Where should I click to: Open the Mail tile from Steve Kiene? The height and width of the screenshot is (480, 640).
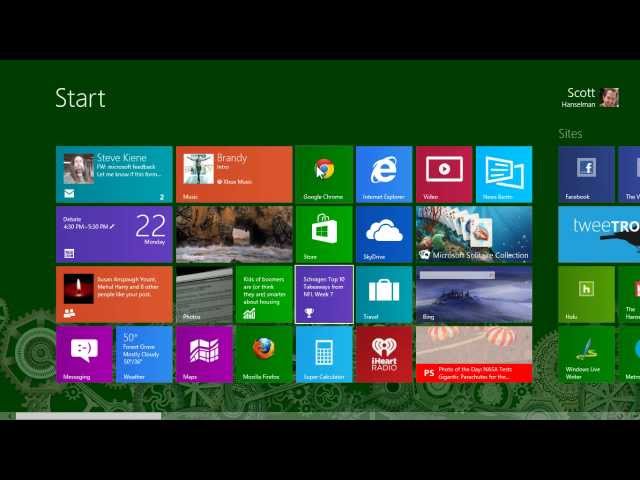[x=114, y=174]
